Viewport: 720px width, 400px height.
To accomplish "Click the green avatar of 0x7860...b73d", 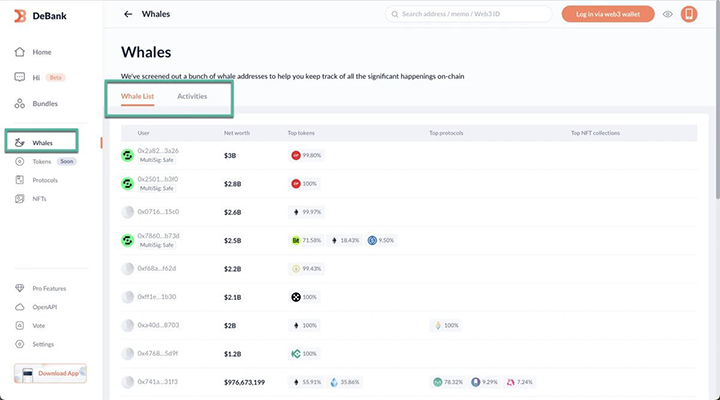I will click(127, 240).
